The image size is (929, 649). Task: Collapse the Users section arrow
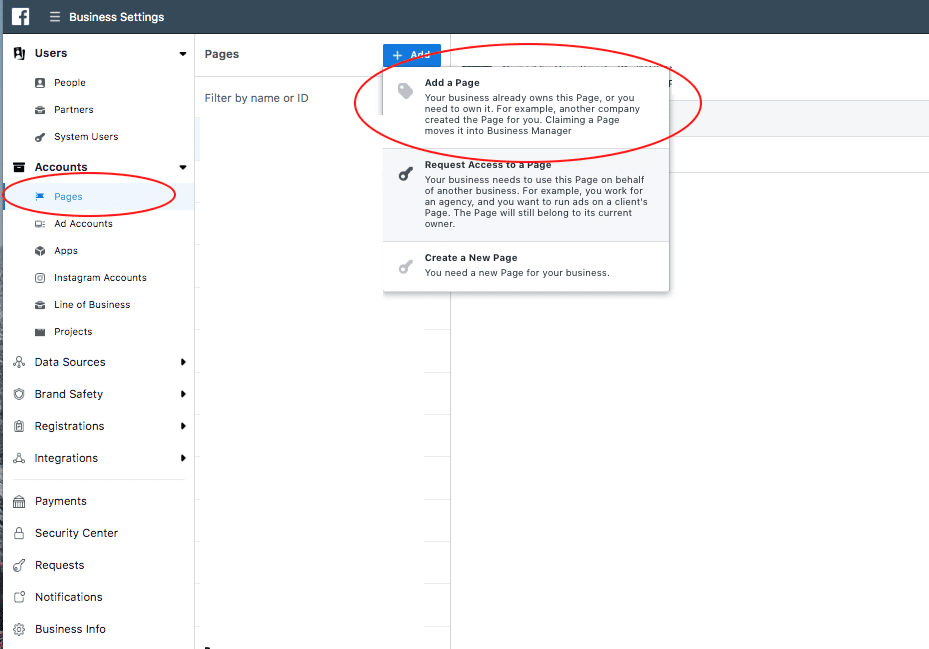[x=182, y=54]
